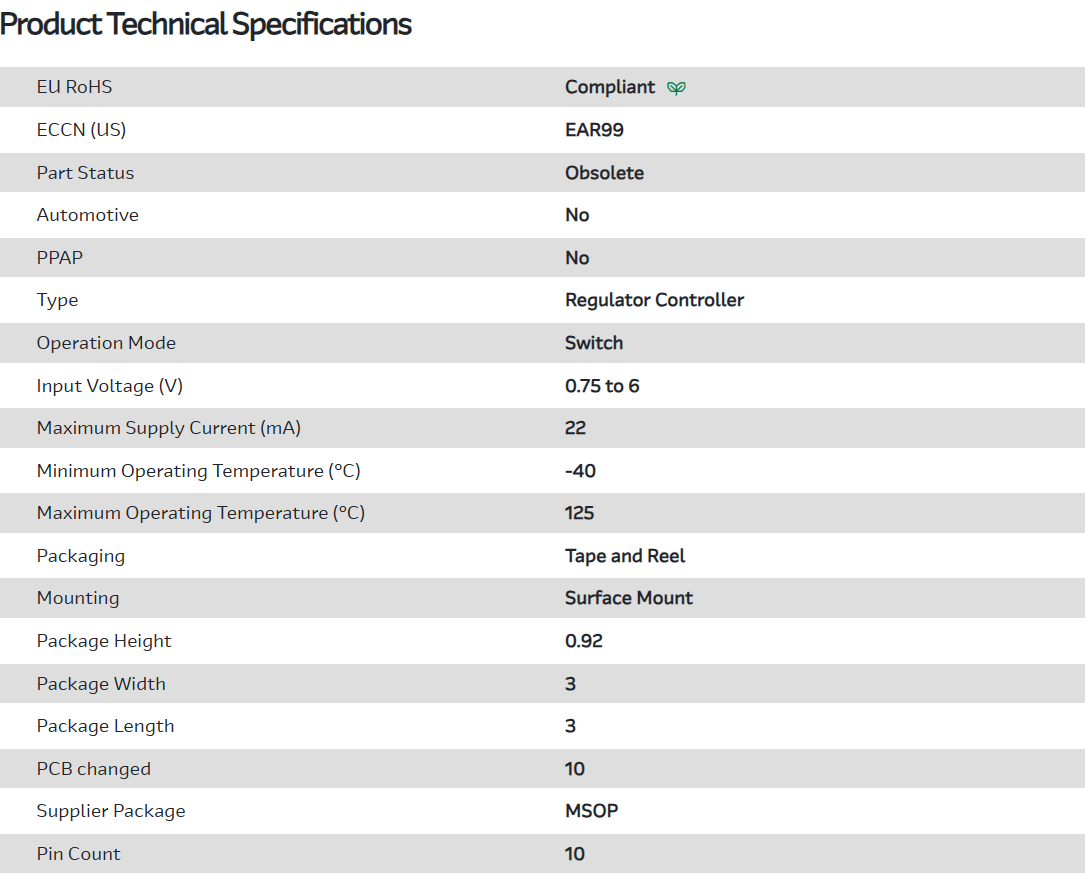Click the PCB changed row label

[x=93, y=769]
